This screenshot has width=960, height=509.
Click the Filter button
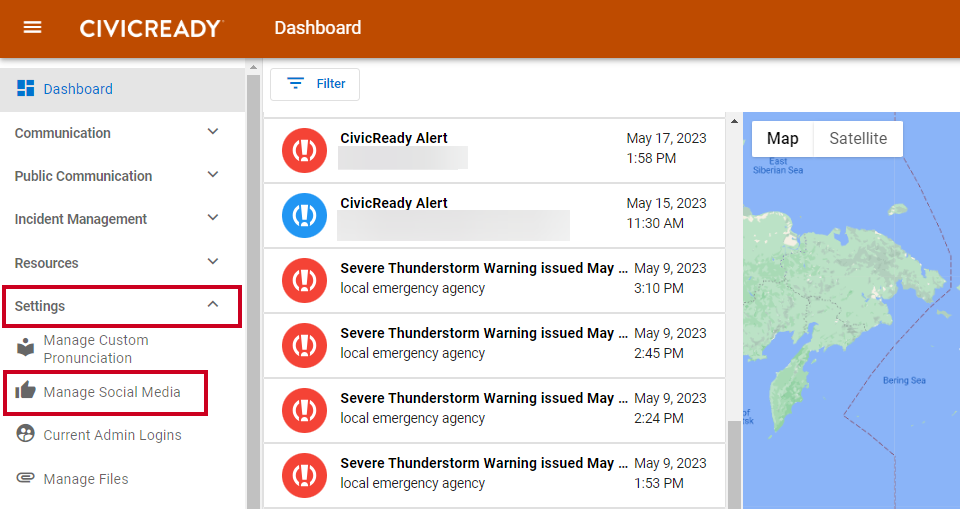315,84
